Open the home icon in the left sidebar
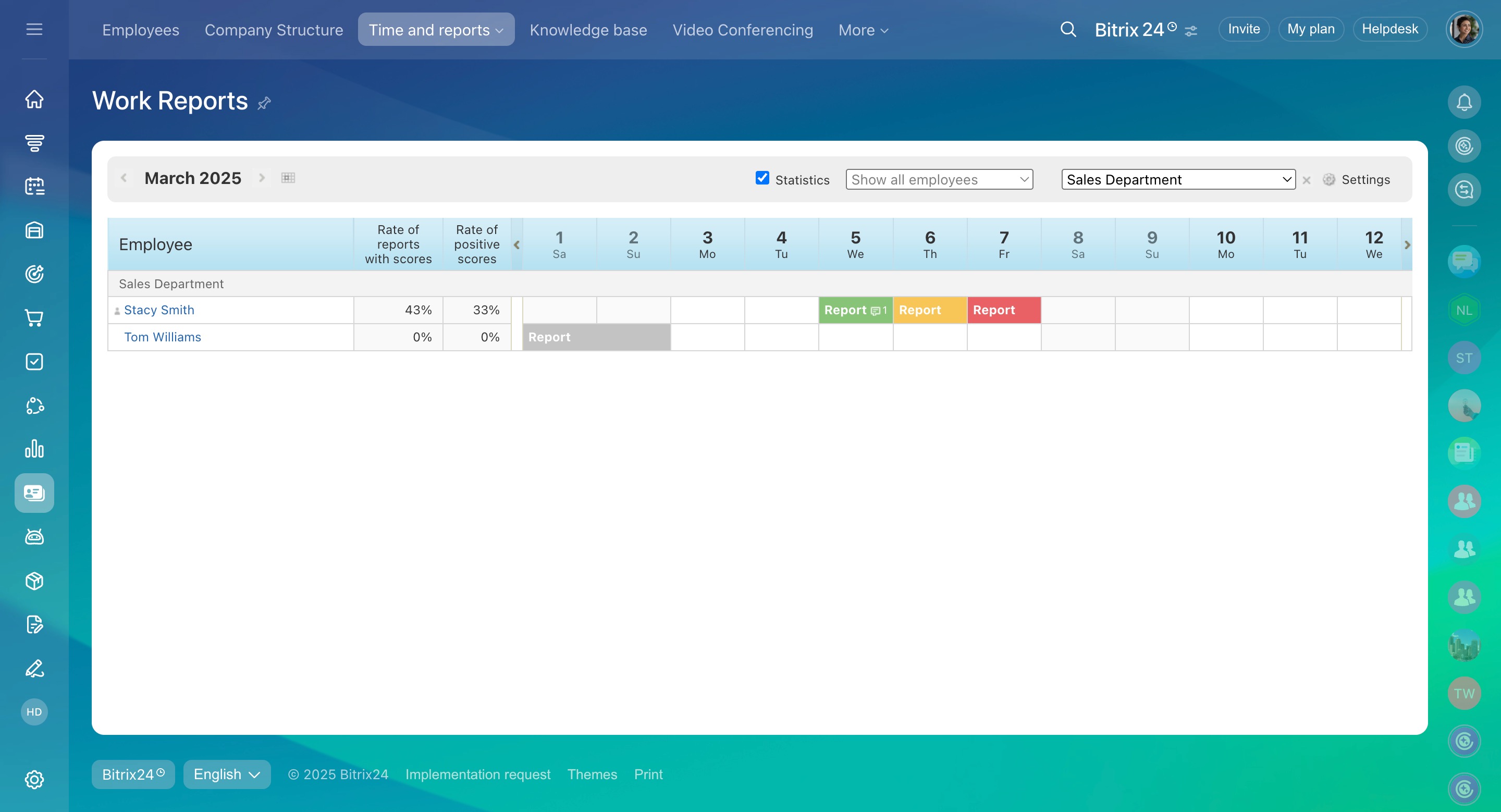Screen dimensions: 1501x812 (x=34, y=99)
